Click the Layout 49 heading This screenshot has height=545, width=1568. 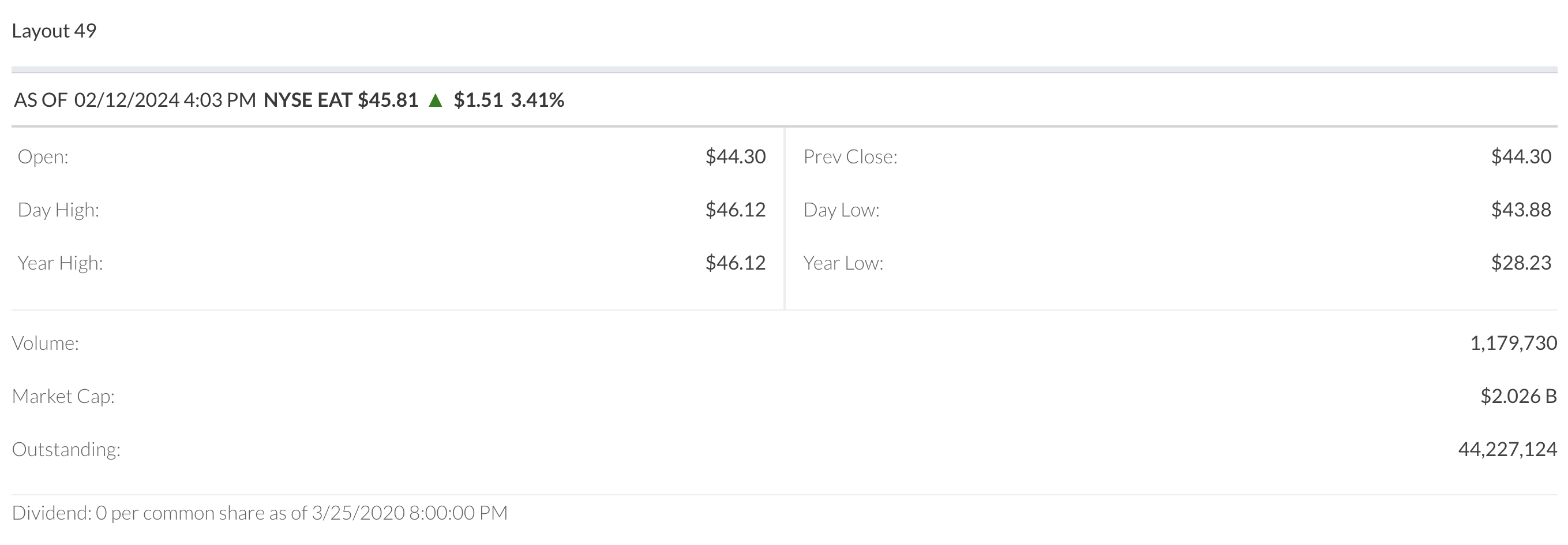click(x=54, y=31)
